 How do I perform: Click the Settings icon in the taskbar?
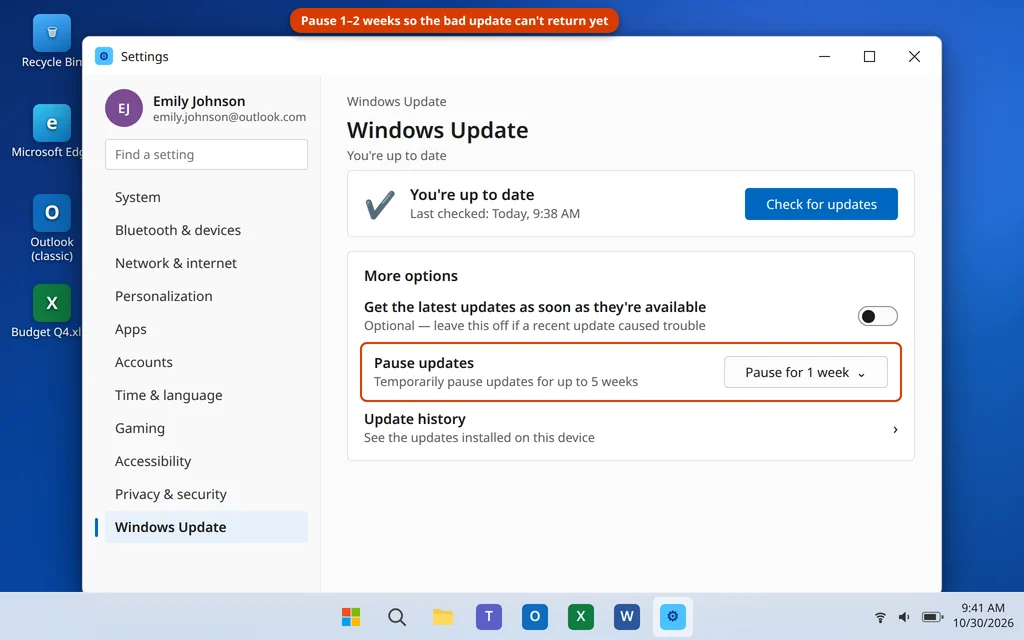tap(673, 616)
